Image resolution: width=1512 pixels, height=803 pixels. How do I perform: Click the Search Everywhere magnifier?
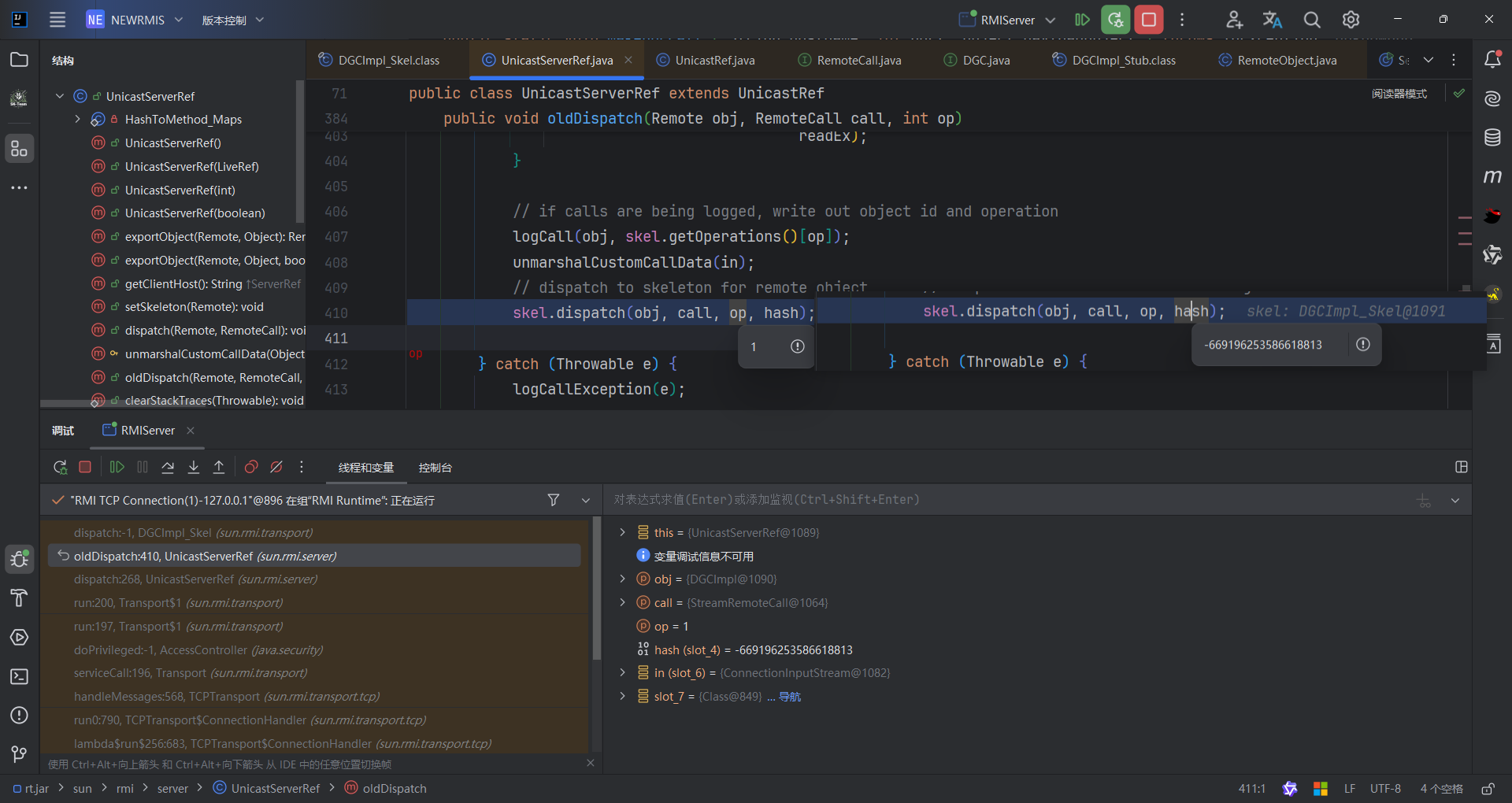(1312, 20)
